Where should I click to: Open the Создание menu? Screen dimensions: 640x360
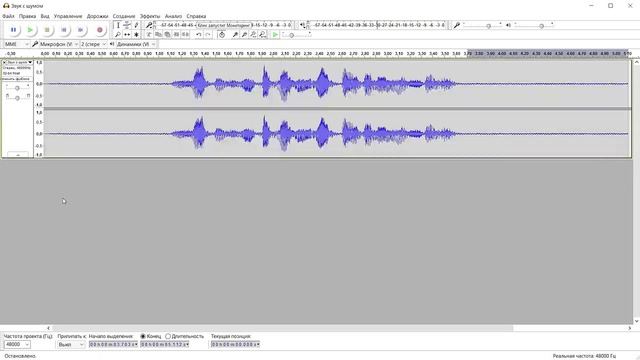click(x=124, y=16)
